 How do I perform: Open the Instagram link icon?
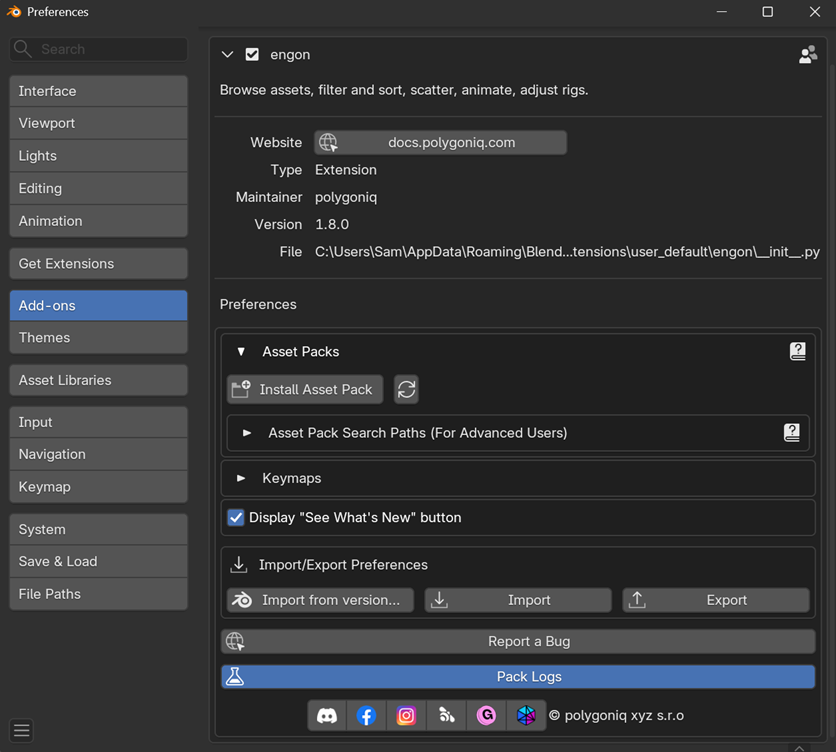point(406,715)
